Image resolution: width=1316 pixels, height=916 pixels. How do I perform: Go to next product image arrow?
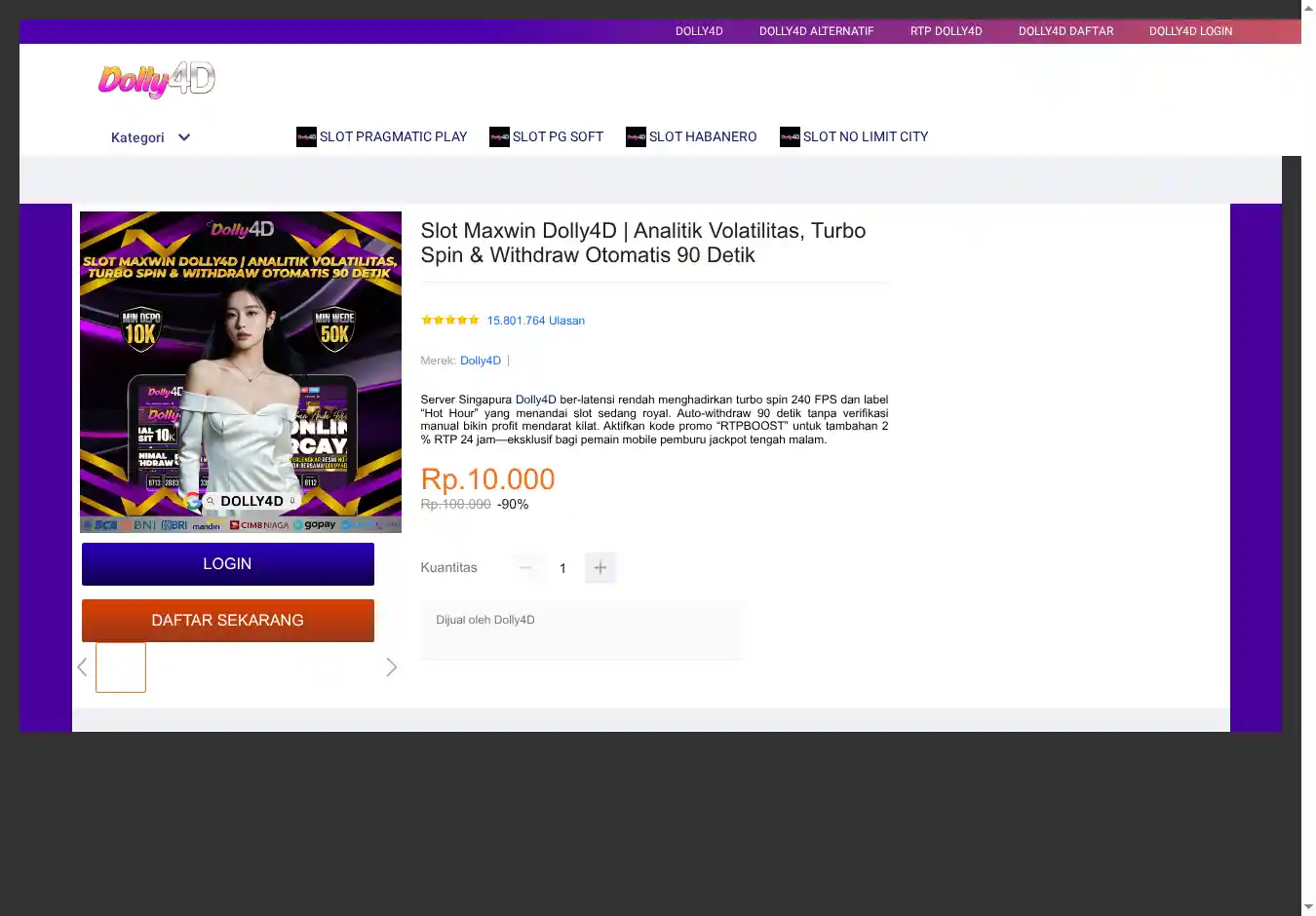pos(391,668)
